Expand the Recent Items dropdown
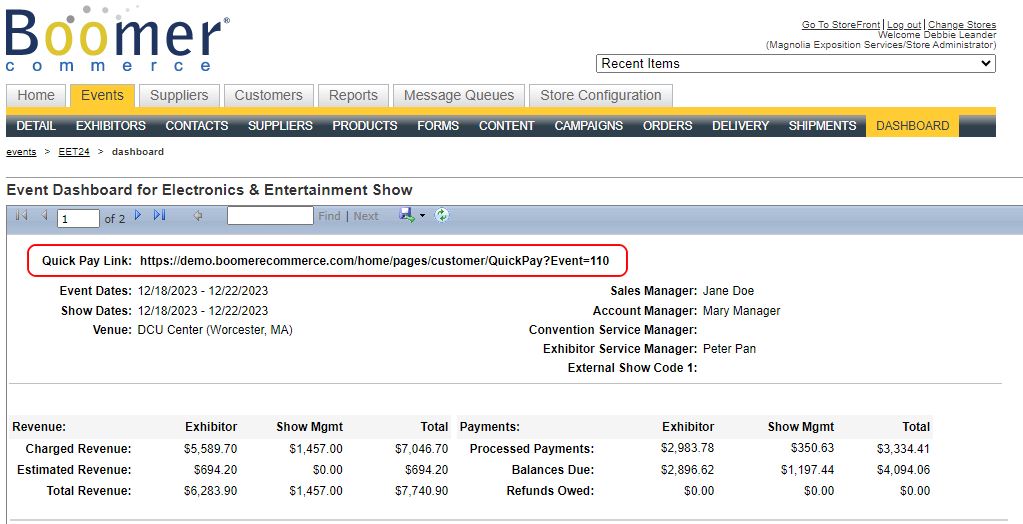Viewport: 1023px width, 524px height. [795, 63]
